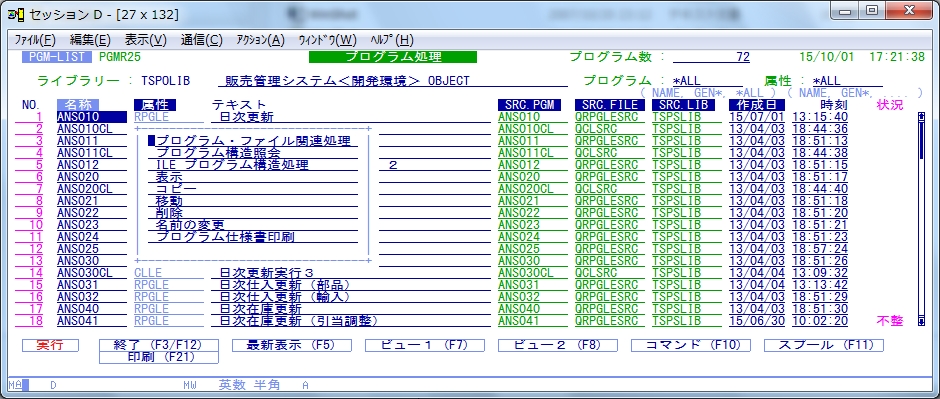Open the ヘルプ(H) menu
This screenshot has height=399, width=940.
pyautogui.click(x=392, y=40)
